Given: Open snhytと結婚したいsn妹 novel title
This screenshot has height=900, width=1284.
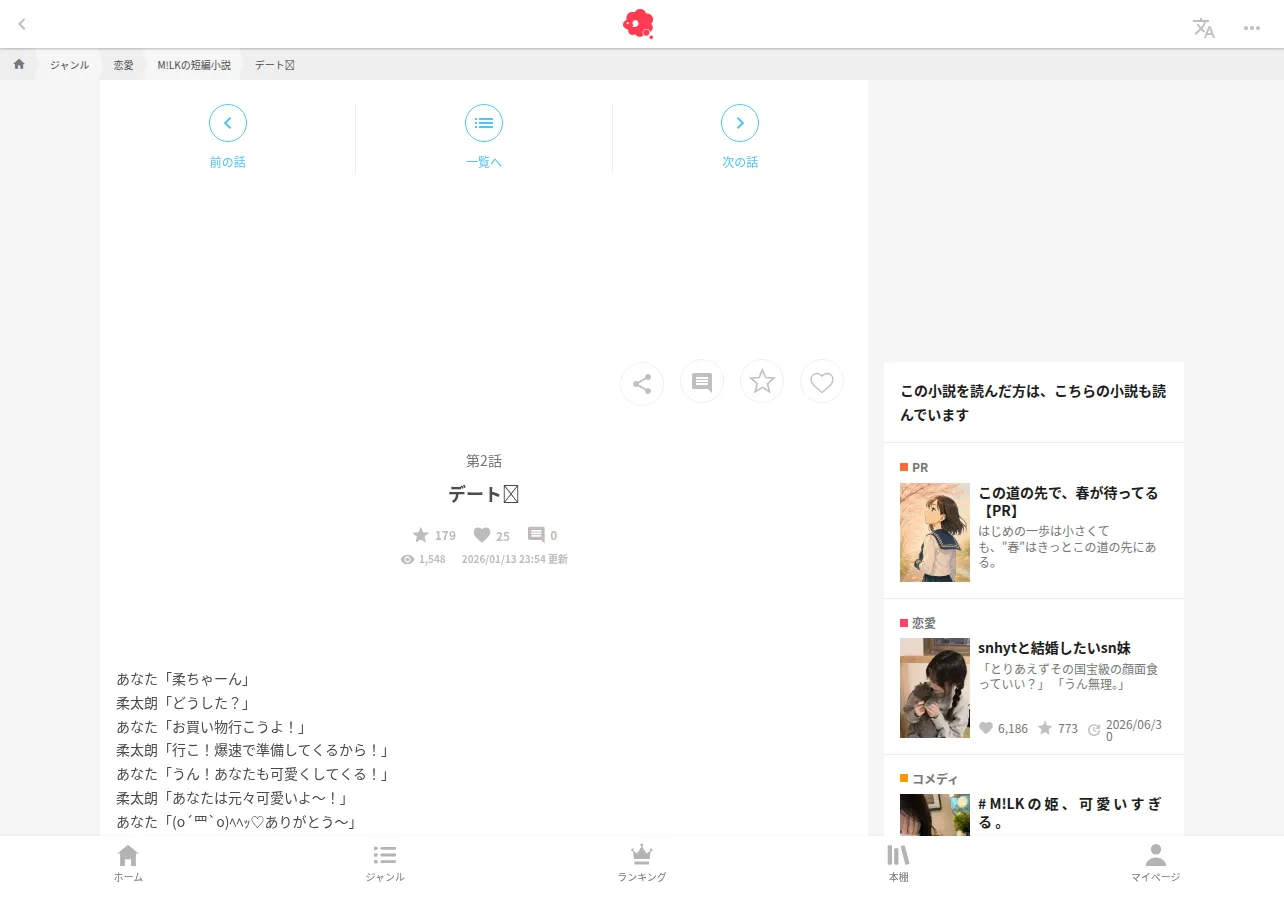Looking at the screenshot, I should pyautogui.click(x=1054, y=648).
